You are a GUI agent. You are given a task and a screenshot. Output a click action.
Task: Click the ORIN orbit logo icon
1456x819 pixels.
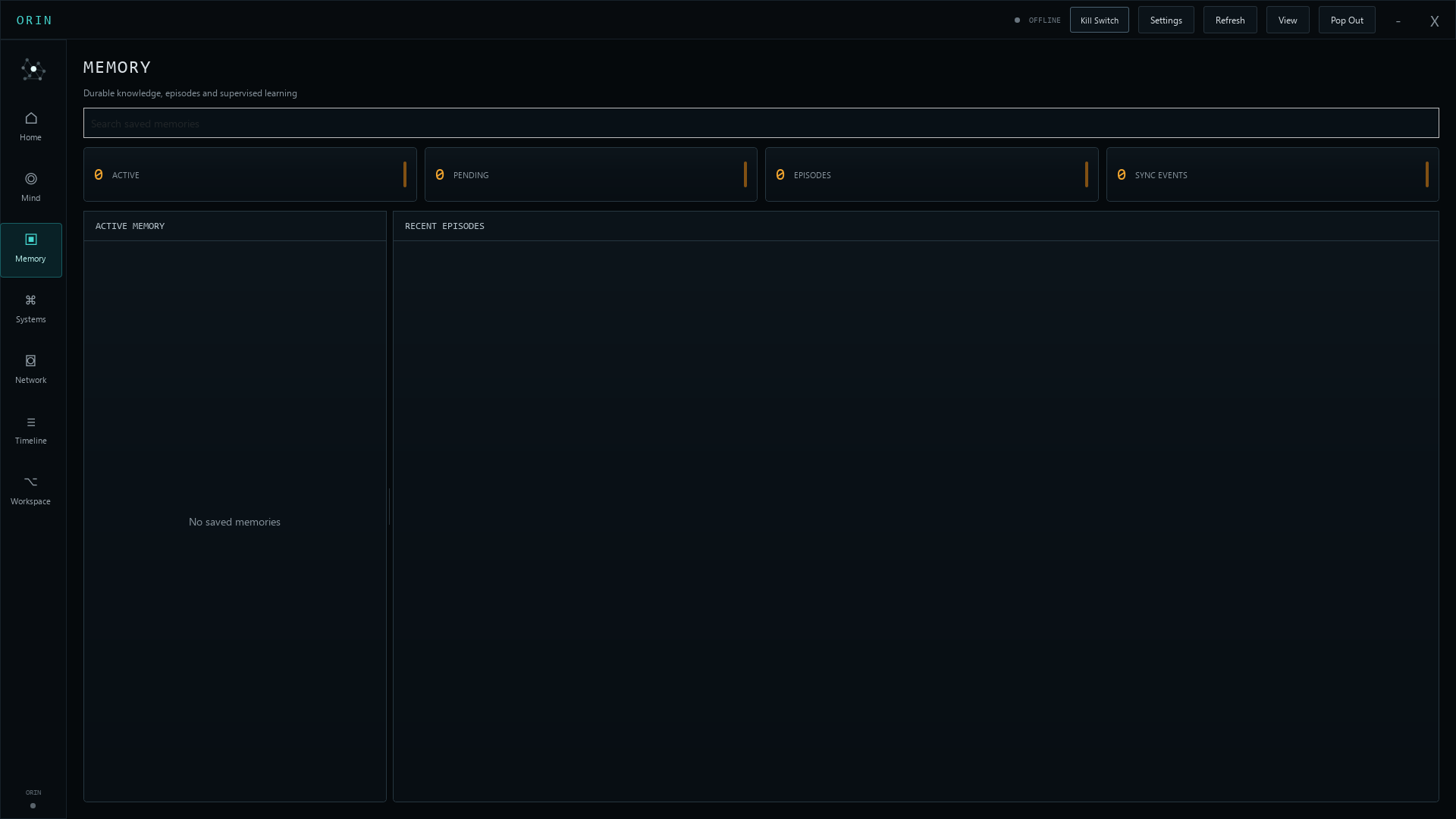click(33, 70)
